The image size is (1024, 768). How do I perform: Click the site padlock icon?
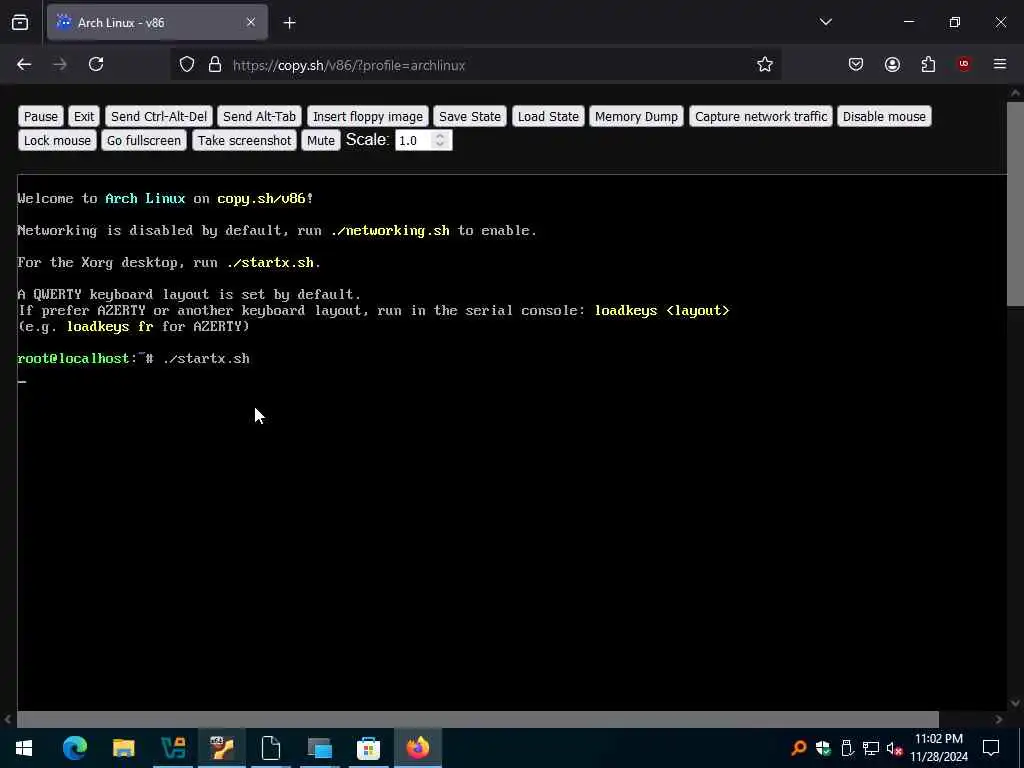[x=215, y=65]
